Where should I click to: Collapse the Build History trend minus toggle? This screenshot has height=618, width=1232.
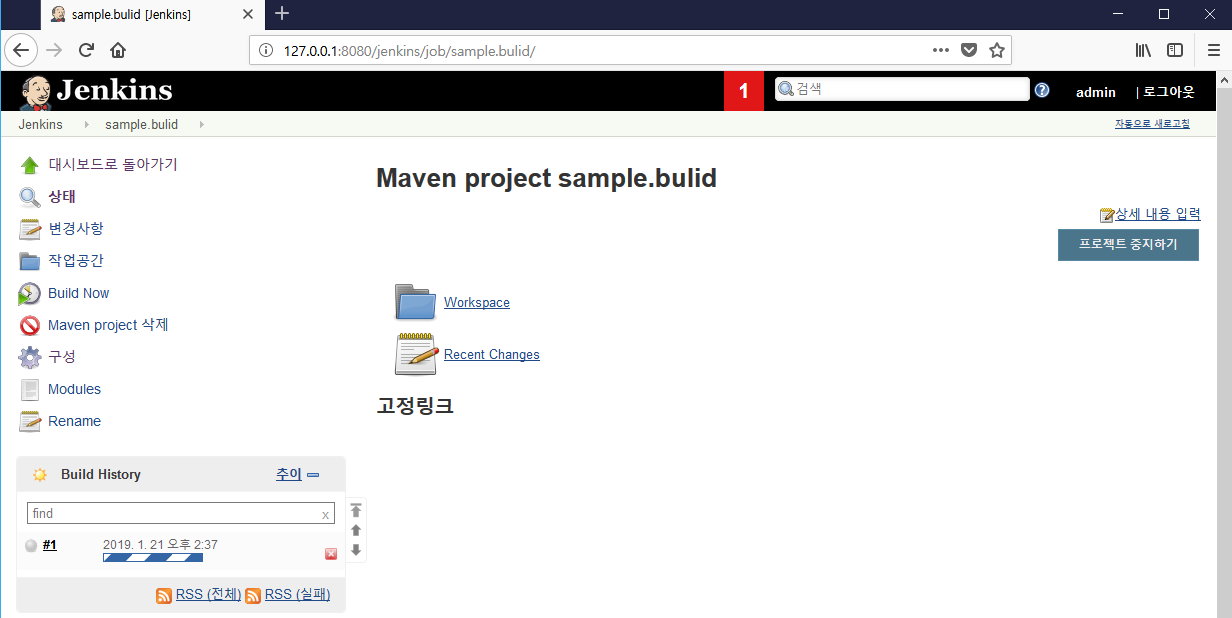tap(313, 475)
